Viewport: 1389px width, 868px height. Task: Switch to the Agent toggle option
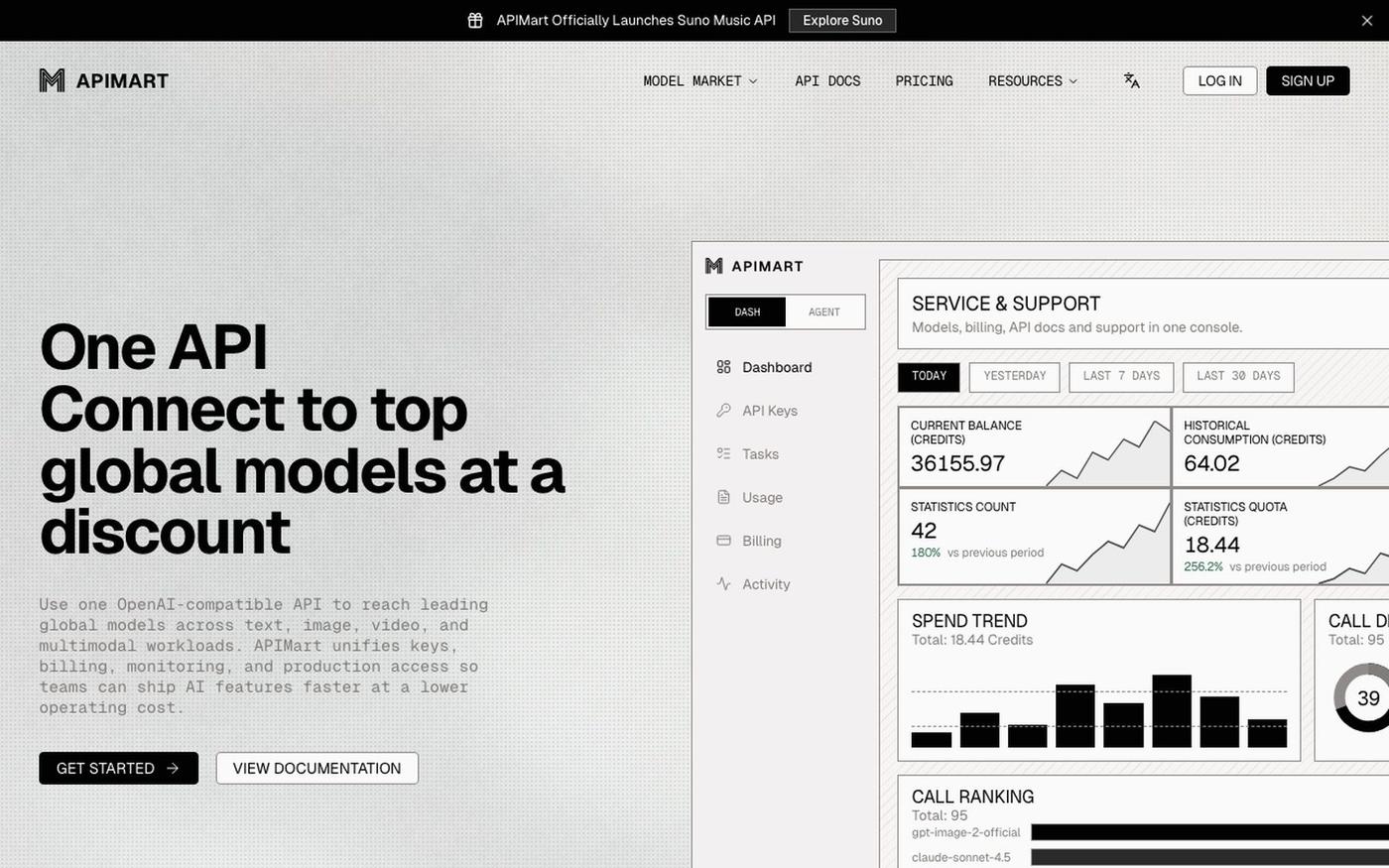point(824,311)
